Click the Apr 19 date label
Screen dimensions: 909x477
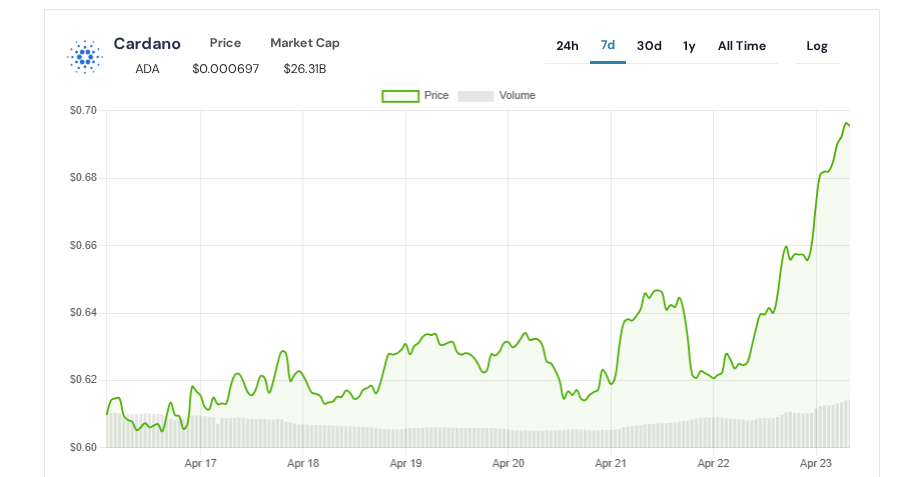coord(406,463)
